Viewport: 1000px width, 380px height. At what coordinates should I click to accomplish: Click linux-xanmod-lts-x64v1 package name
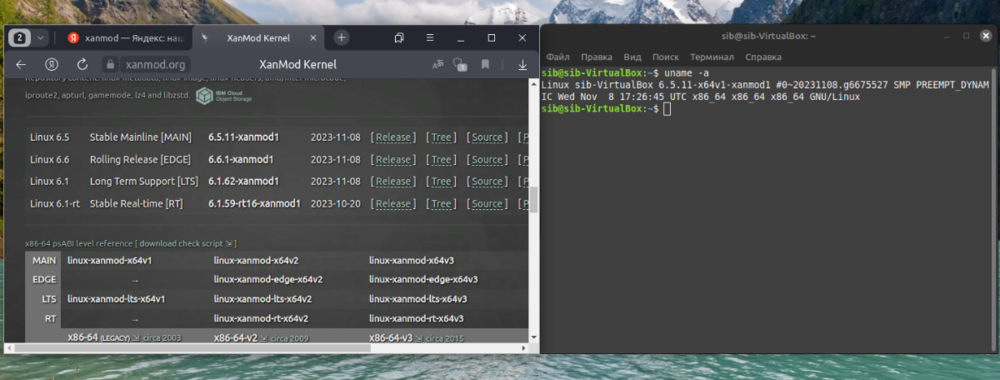(x=116, y=298)
